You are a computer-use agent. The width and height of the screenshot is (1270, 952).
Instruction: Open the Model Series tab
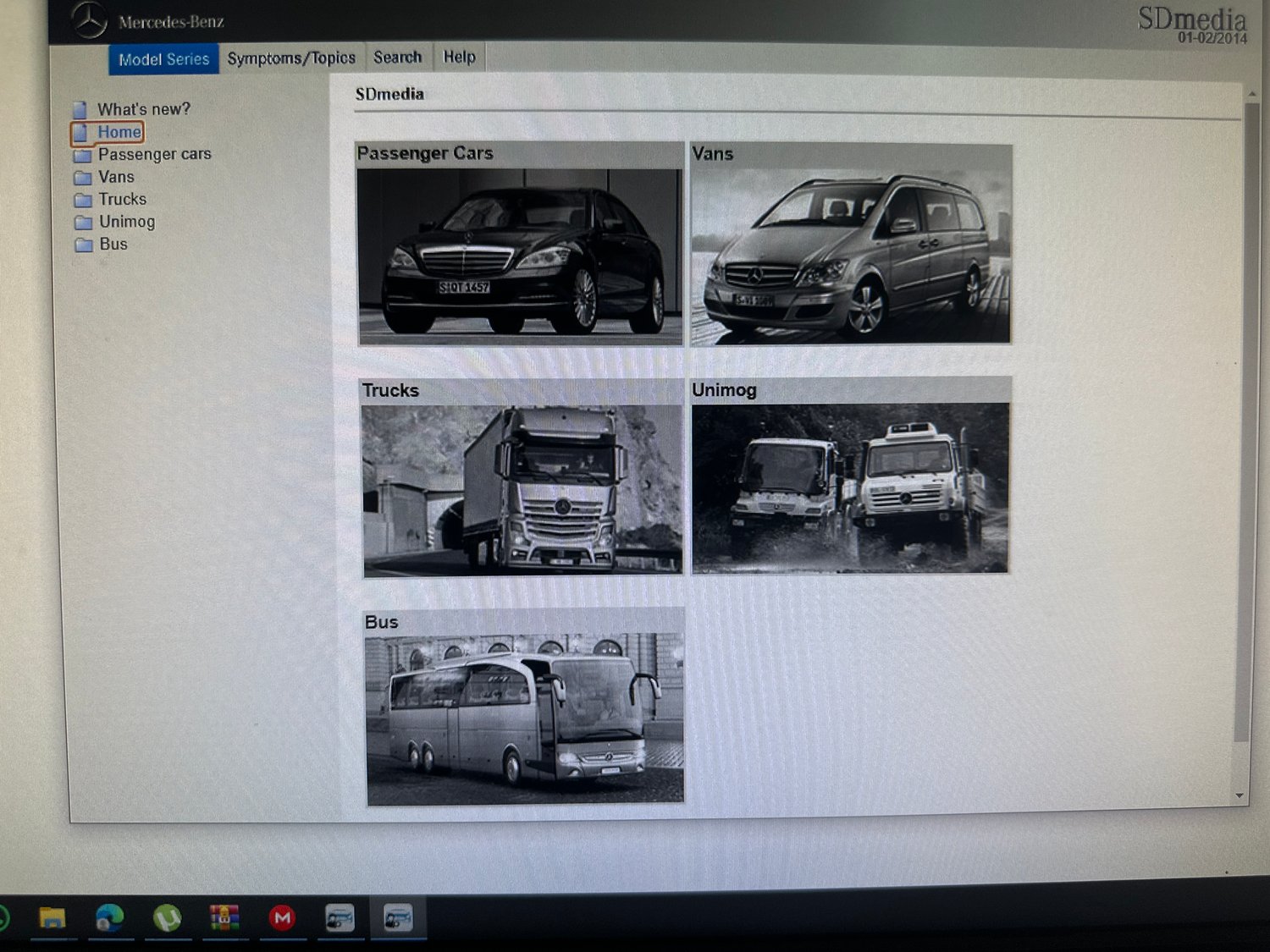click(163, 59)
